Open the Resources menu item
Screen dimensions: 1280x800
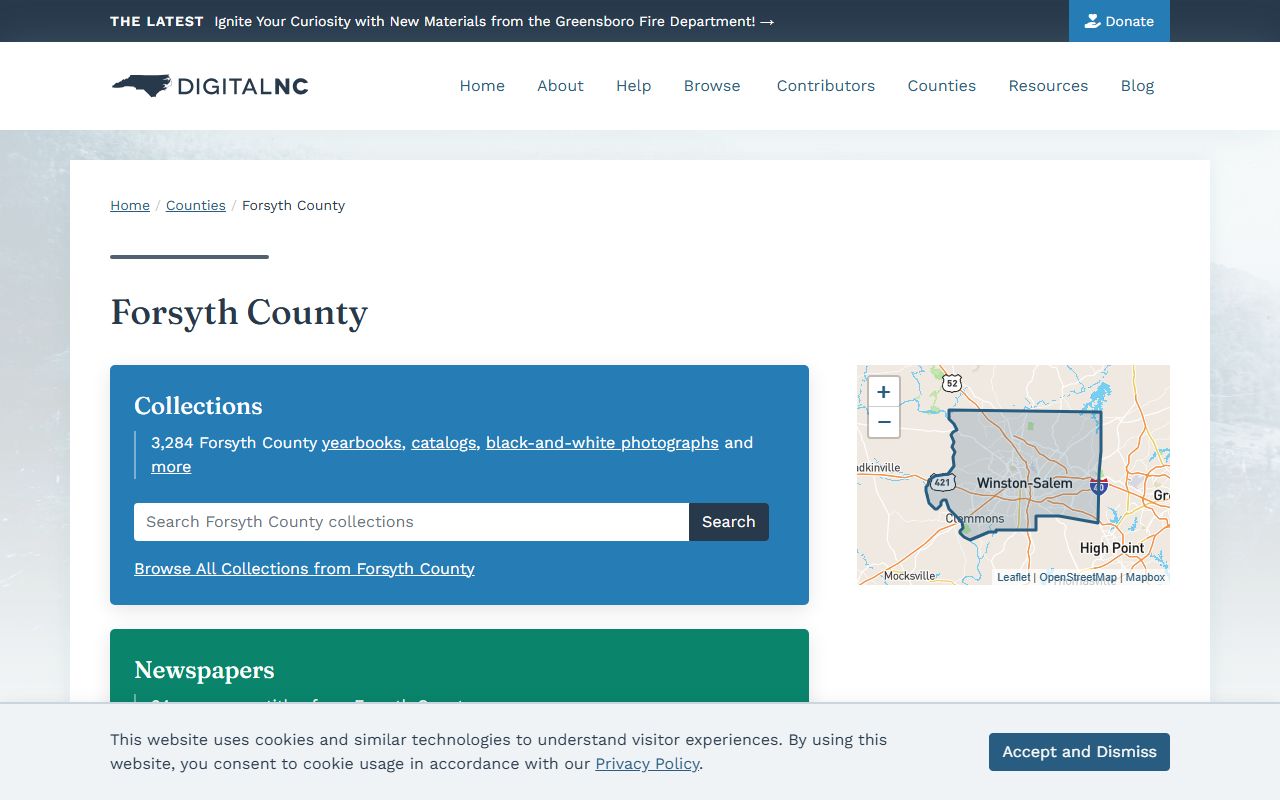(1048, 86)
